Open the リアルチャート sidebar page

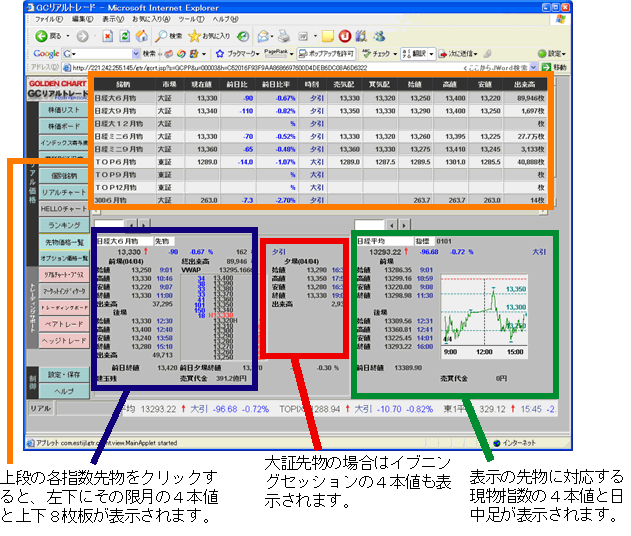coord(64,192)
